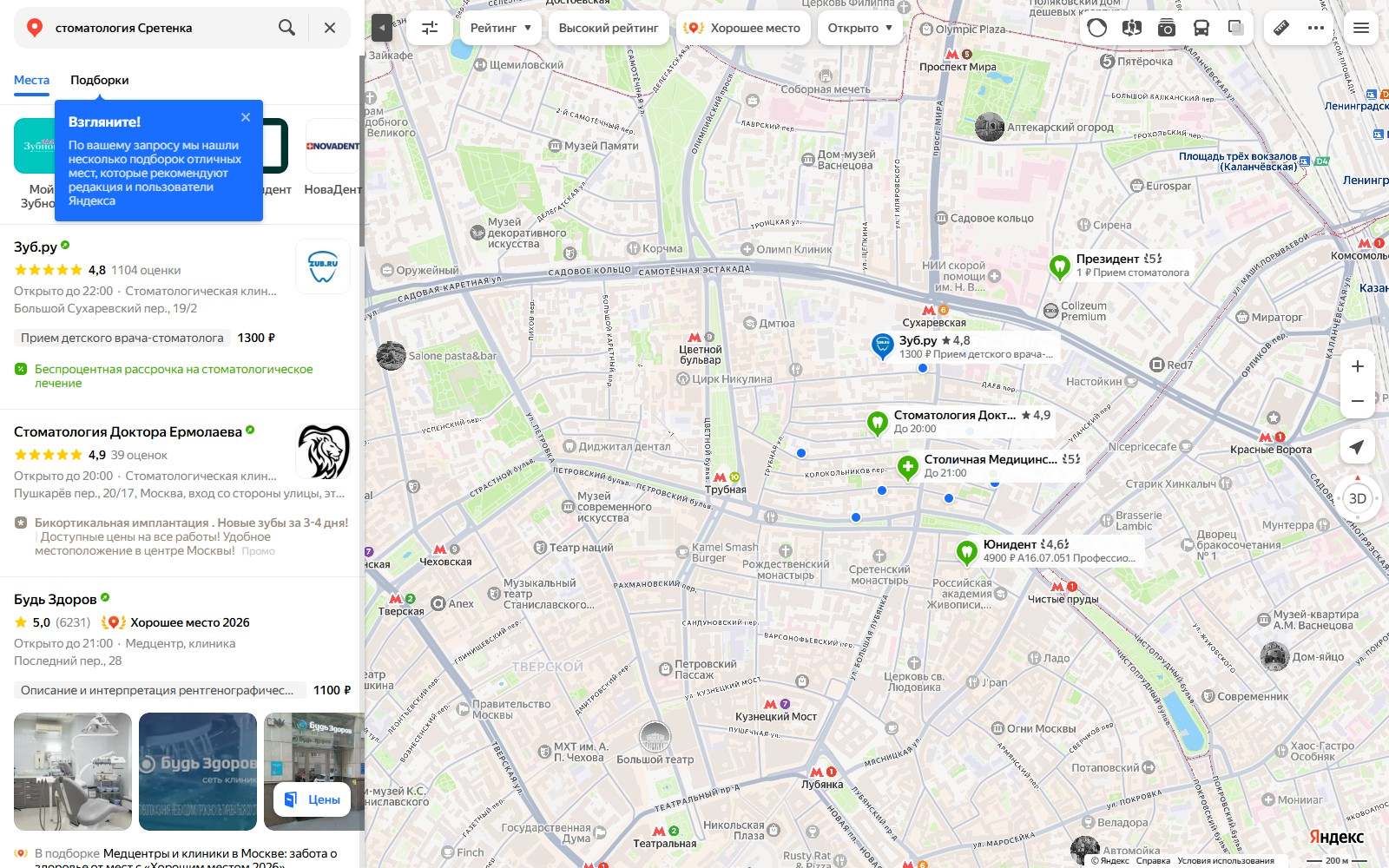Clear the search query with the X
This screenshot has width=1389, height=868.
(330, 28)
